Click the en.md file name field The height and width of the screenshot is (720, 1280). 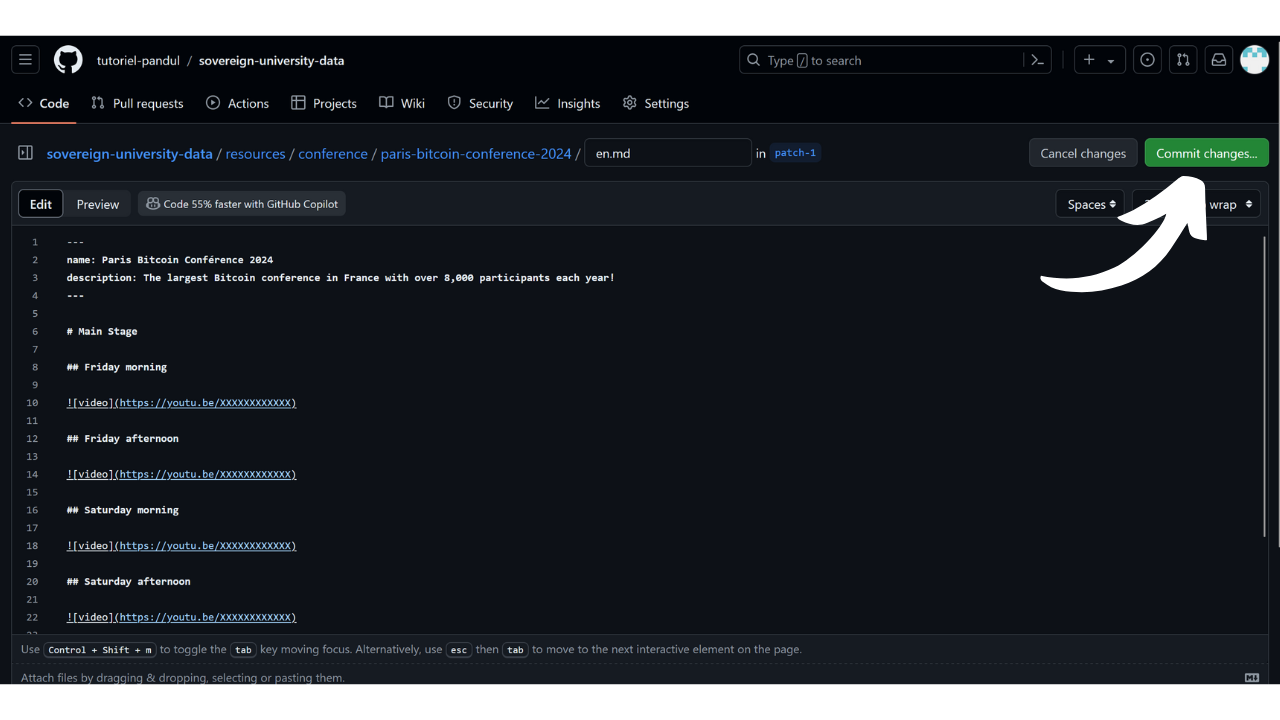[668, 153]
